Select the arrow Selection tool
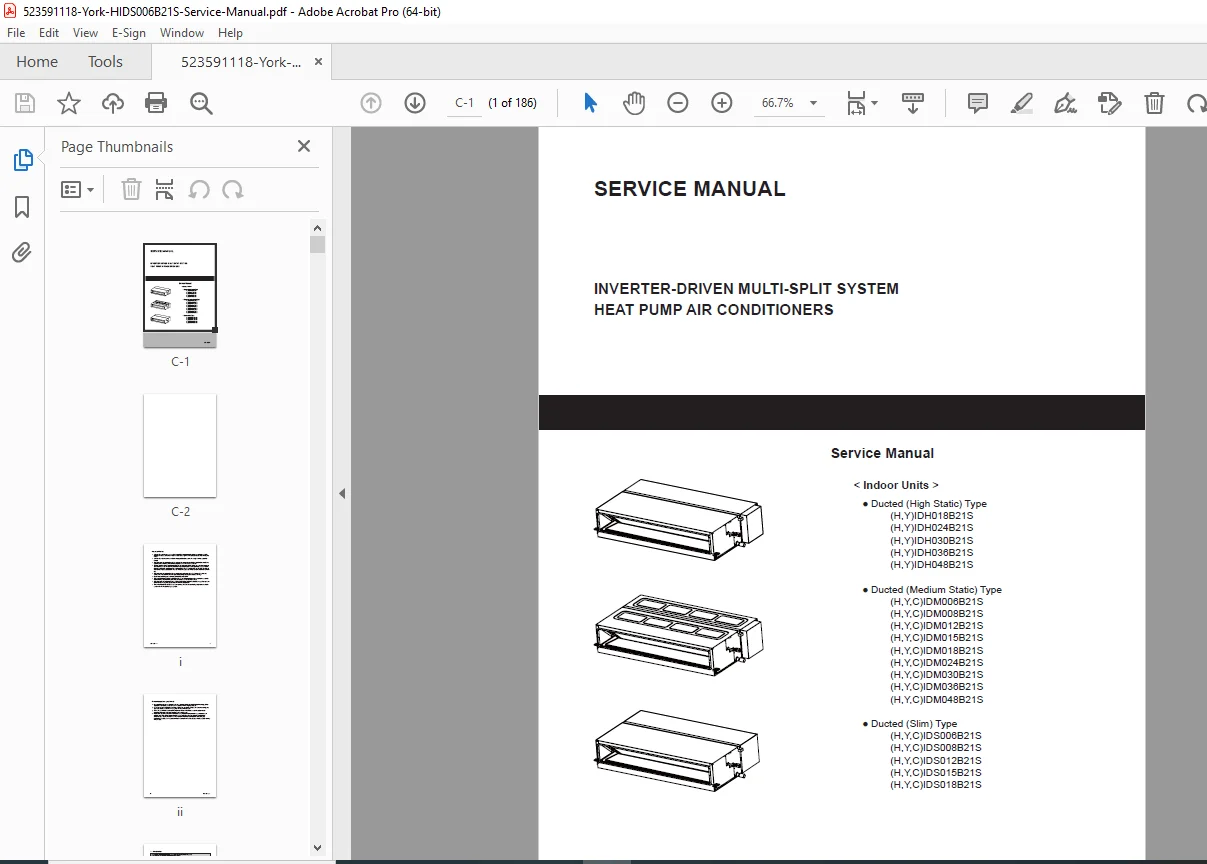 coord(590,103)
